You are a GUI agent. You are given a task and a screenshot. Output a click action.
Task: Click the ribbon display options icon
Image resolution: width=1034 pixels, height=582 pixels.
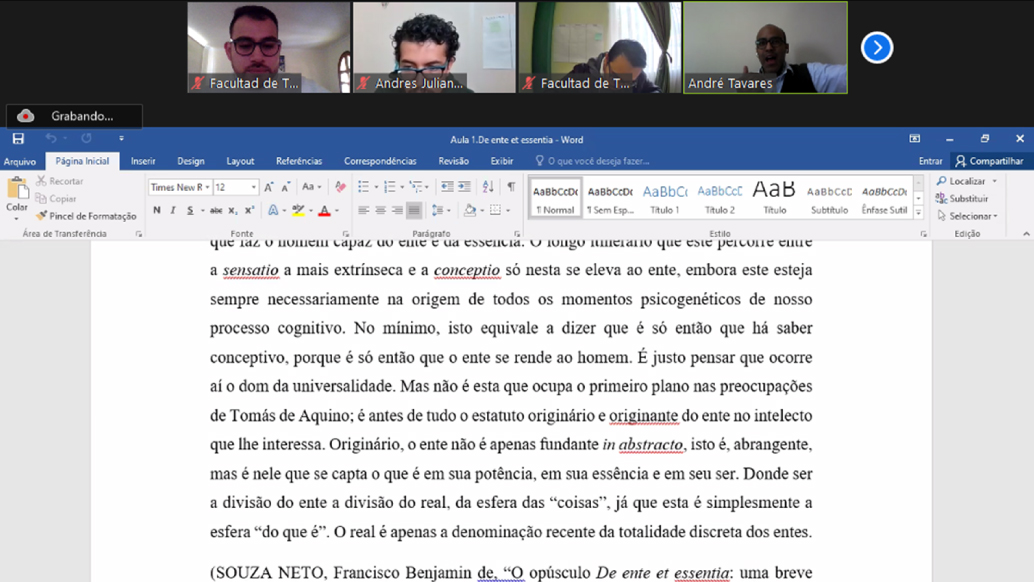pos(915,138)
